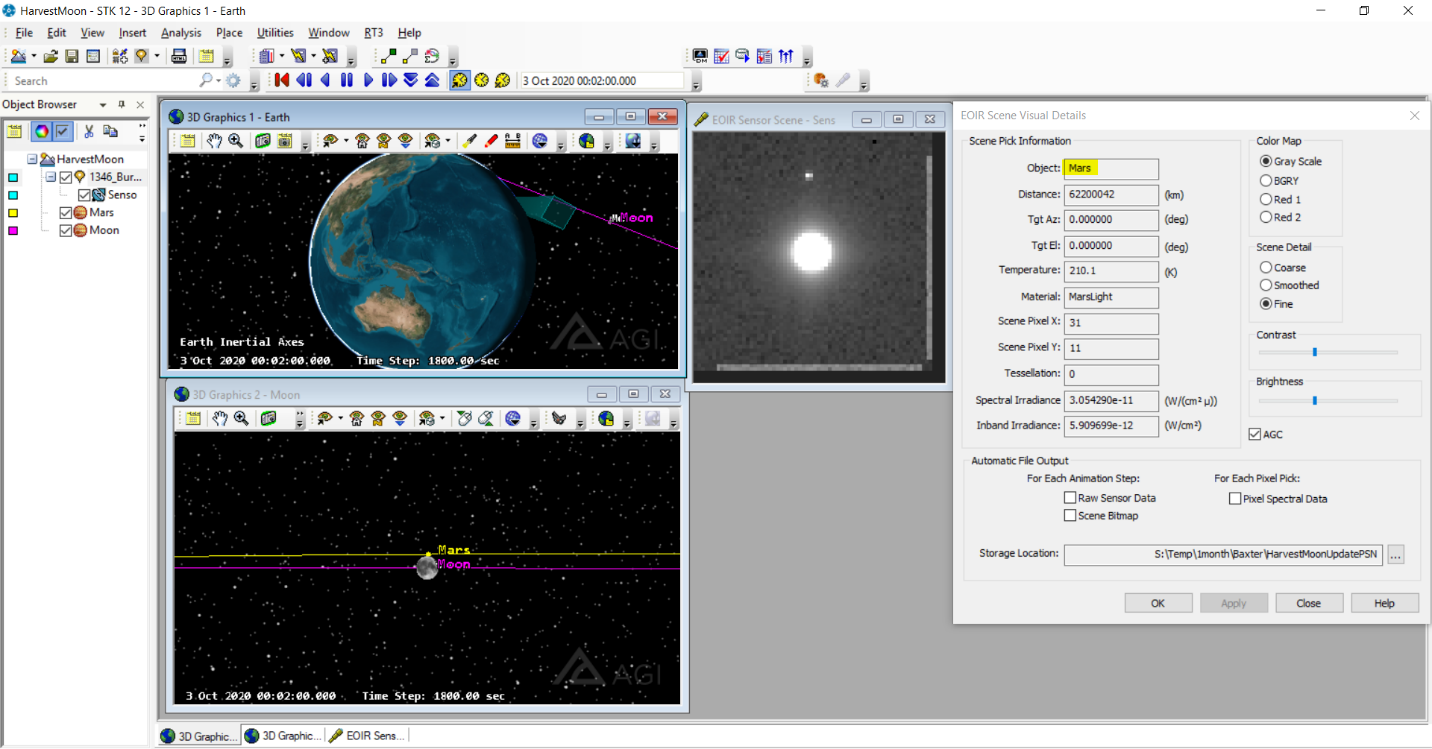The image size is (1432, 749).
Task: Open the File menu
Action: [x=24, y=33]
